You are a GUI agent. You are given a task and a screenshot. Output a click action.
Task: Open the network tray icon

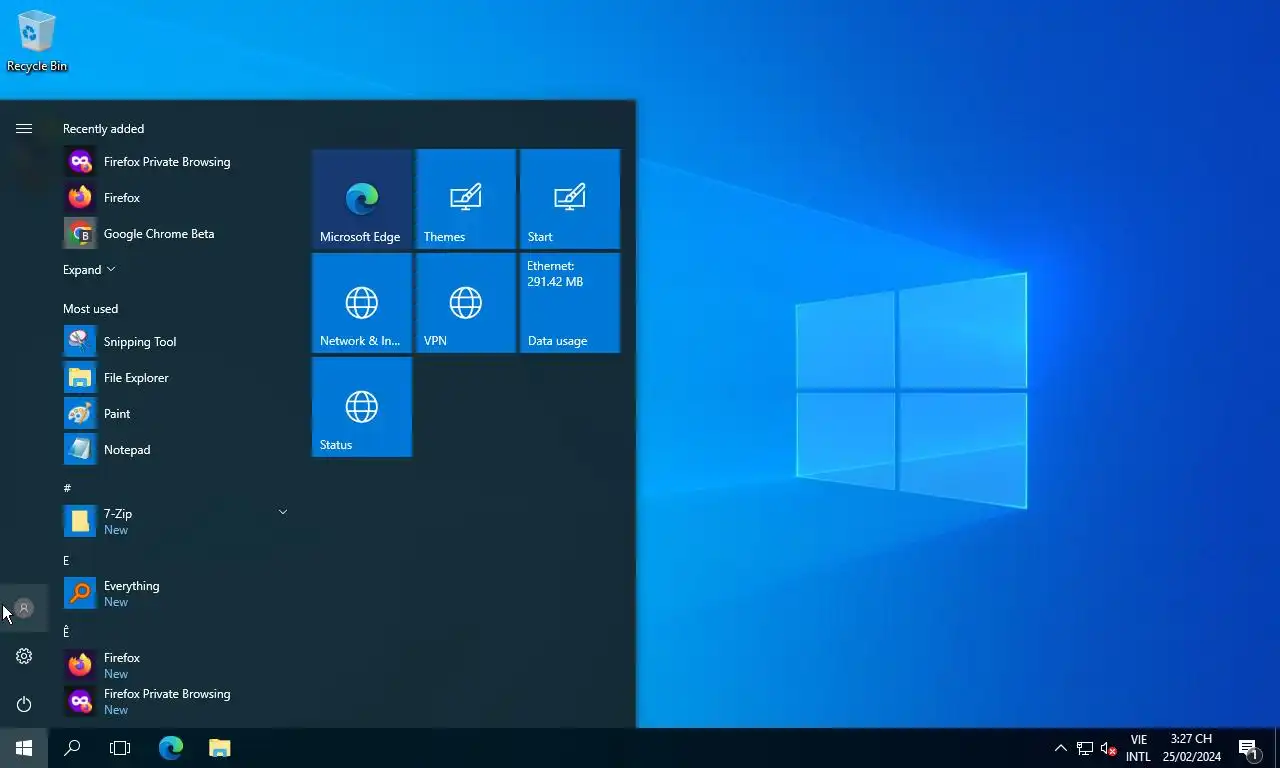coord(1085,748)
